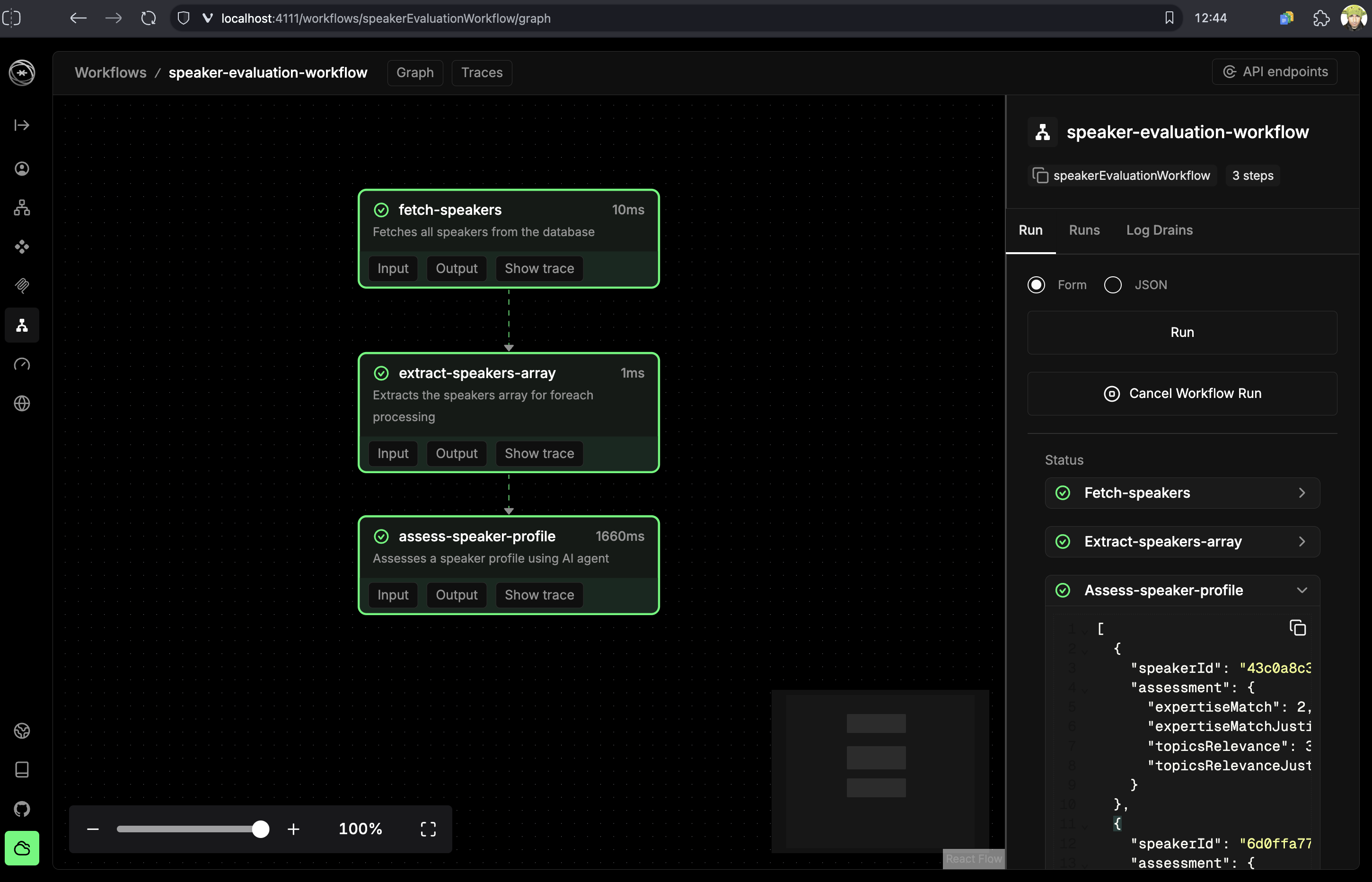
Task: Click the workflows icon in the sidebar
Action: tap(22, 326)
